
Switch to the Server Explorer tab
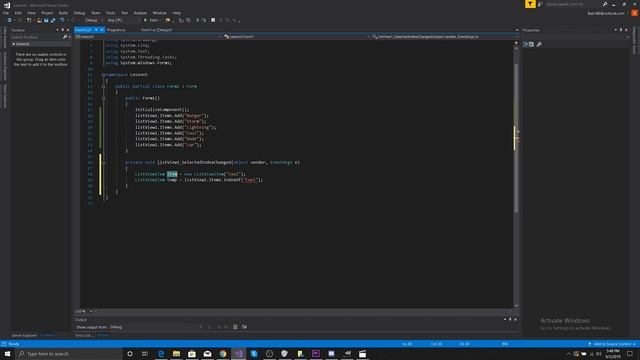coord(24,336)
